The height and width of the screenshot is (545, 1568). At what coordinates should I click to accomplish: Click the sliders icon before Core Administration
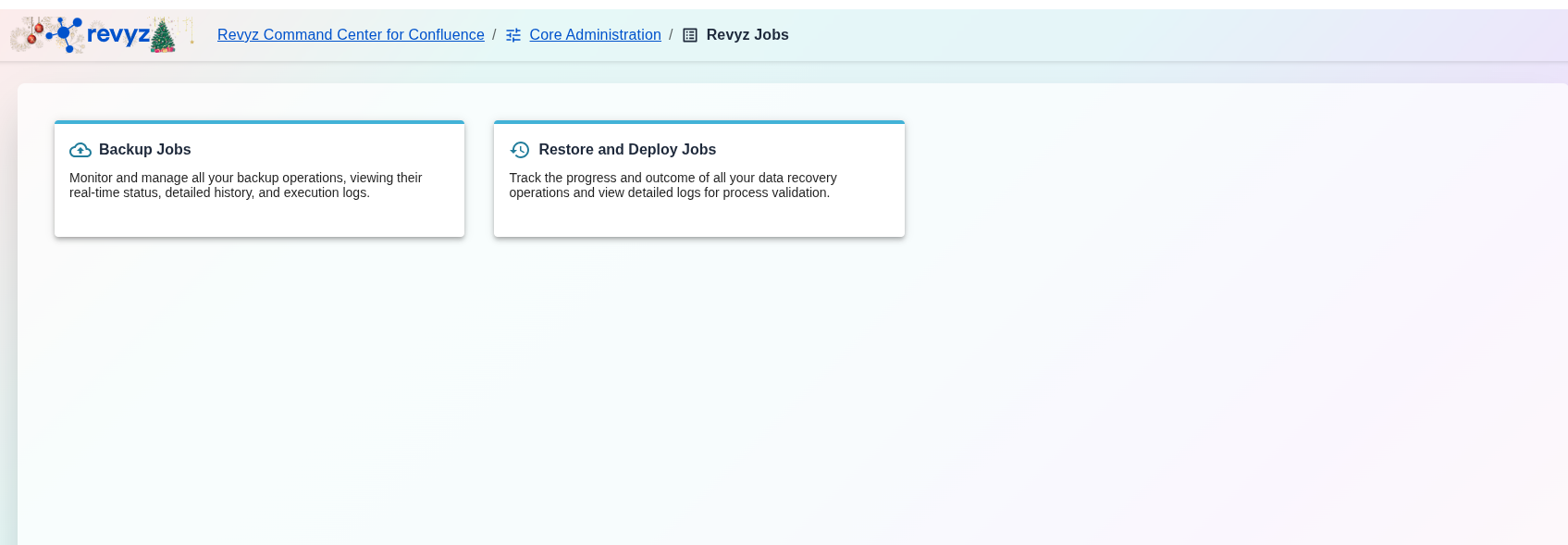513,35
